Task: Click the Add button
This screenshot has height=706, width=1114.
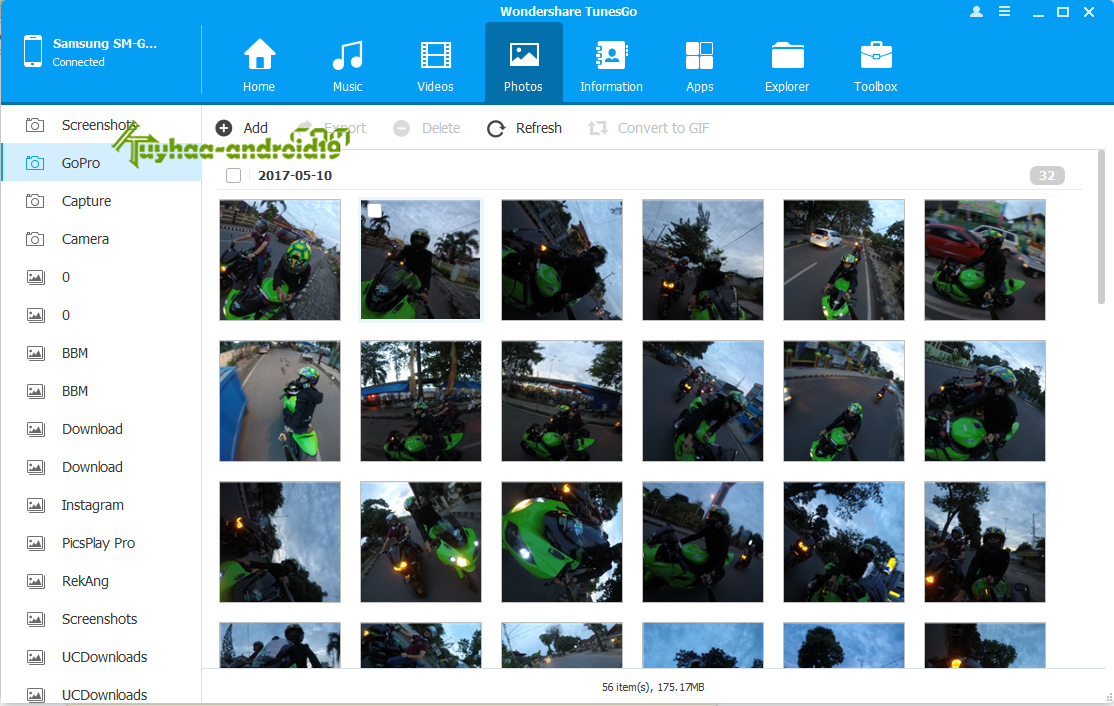Action: (242, 128)
